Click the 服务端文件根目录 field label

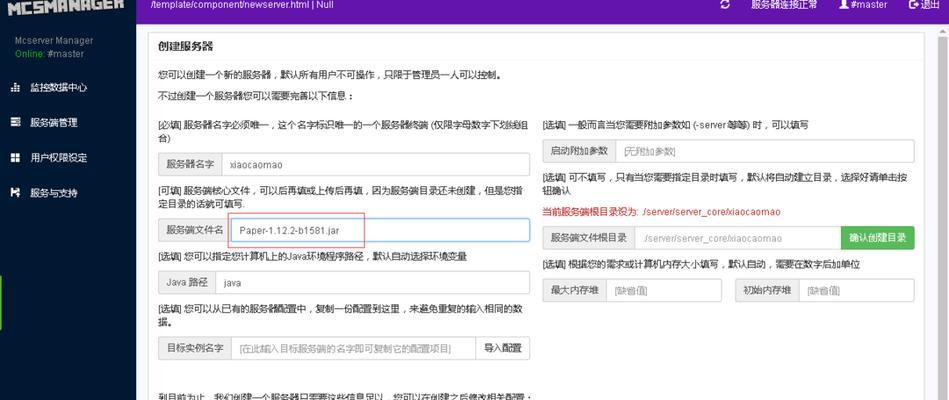point(588,238)
